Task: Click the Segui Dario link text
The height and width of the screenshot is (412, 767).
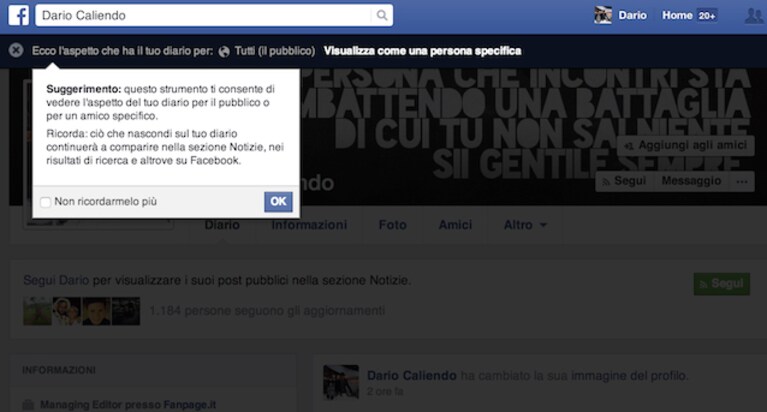Action: point(56,280)
